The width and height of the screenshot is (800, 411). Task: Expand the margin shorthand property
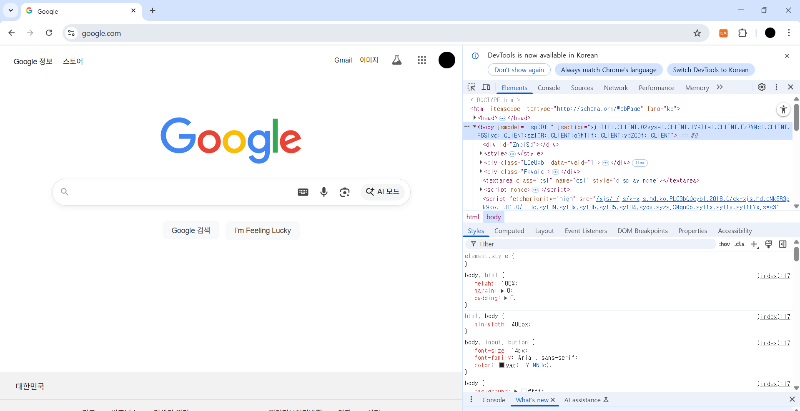(503, 291)
